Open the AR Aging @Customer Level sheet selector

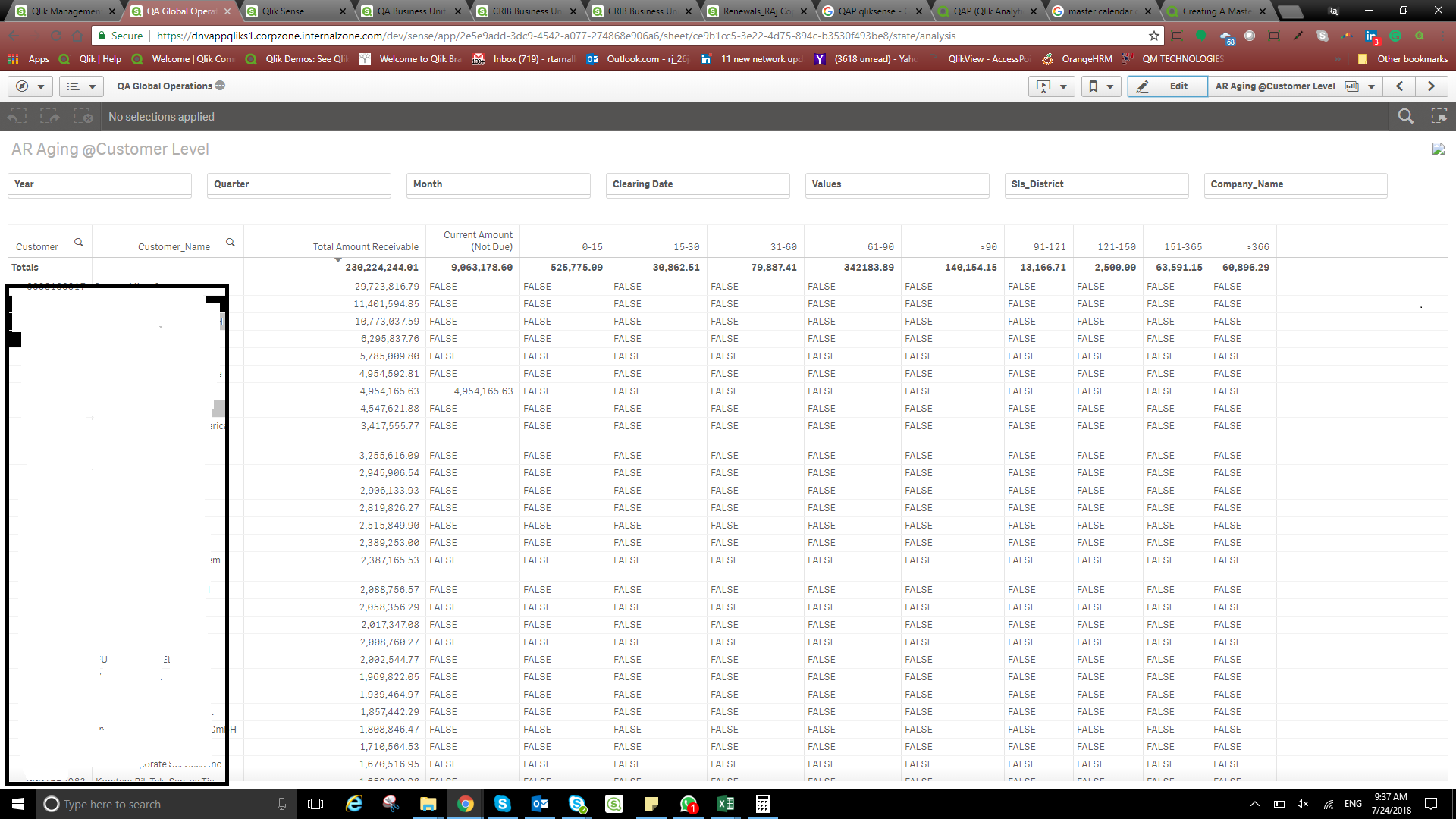(1294, 86)
